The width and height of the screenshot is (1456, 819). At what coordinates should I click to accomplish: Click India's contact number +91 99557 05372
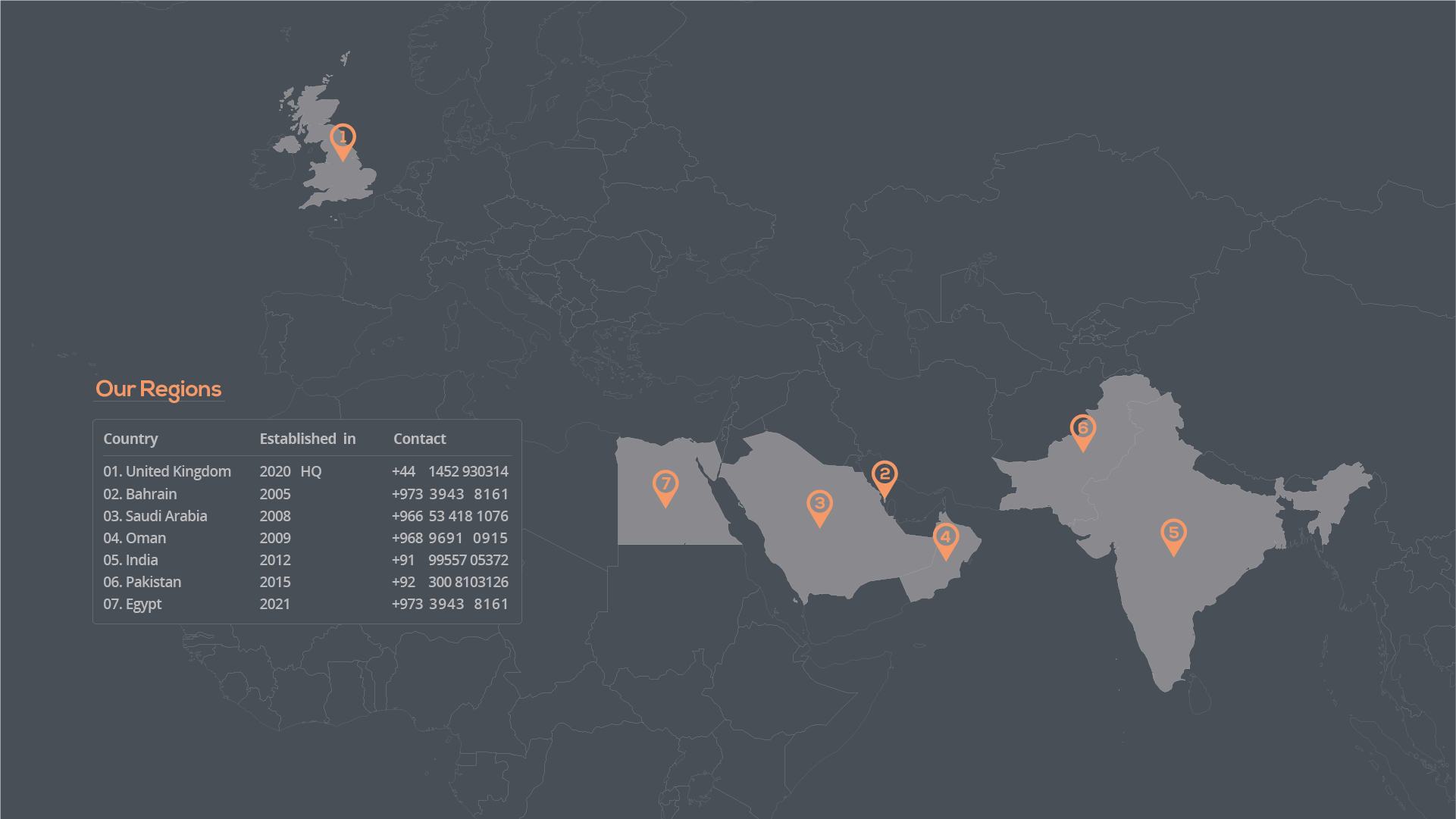pos(449,560)
